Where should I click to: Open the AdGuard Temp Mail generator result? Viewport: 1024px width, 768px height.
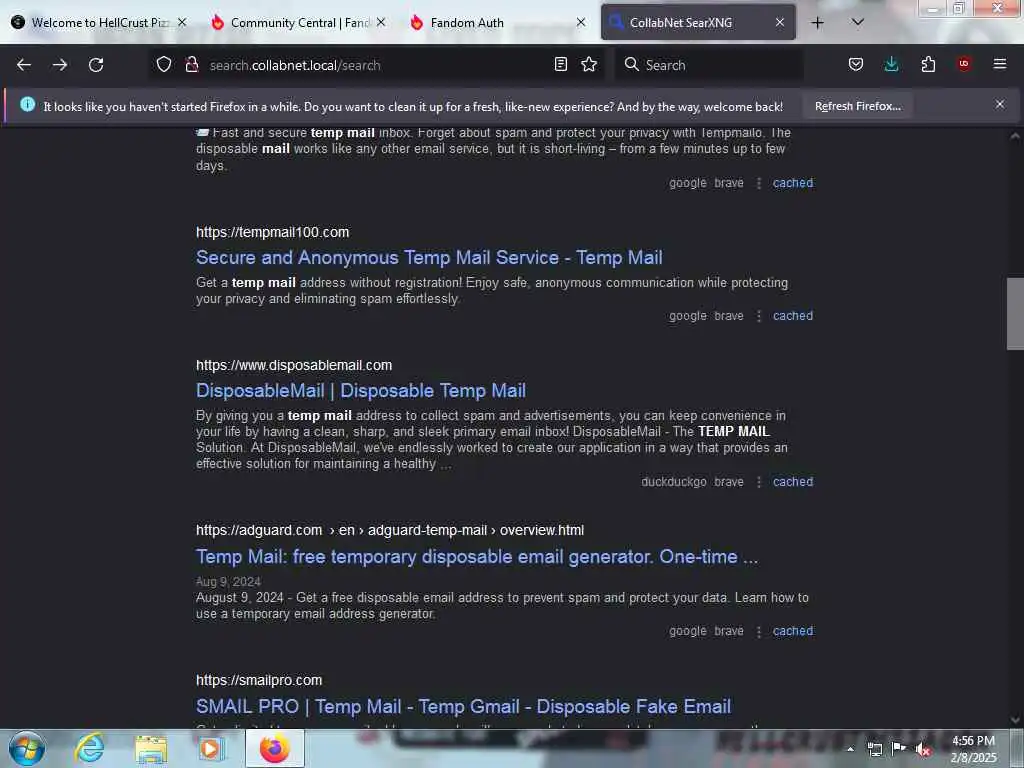(477, 556)
